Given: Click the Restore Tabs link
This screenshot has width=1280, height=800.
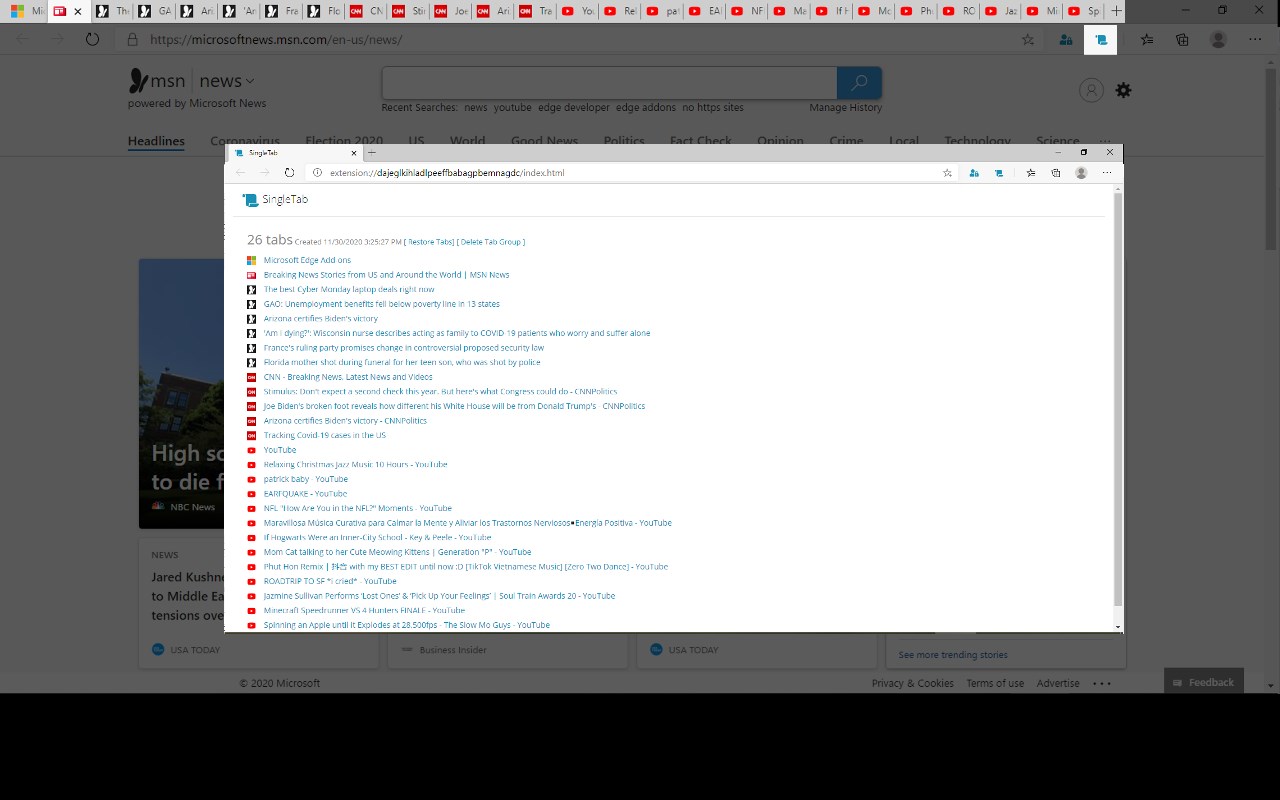Looking at the screenshot, I should [x=431, y=242].
